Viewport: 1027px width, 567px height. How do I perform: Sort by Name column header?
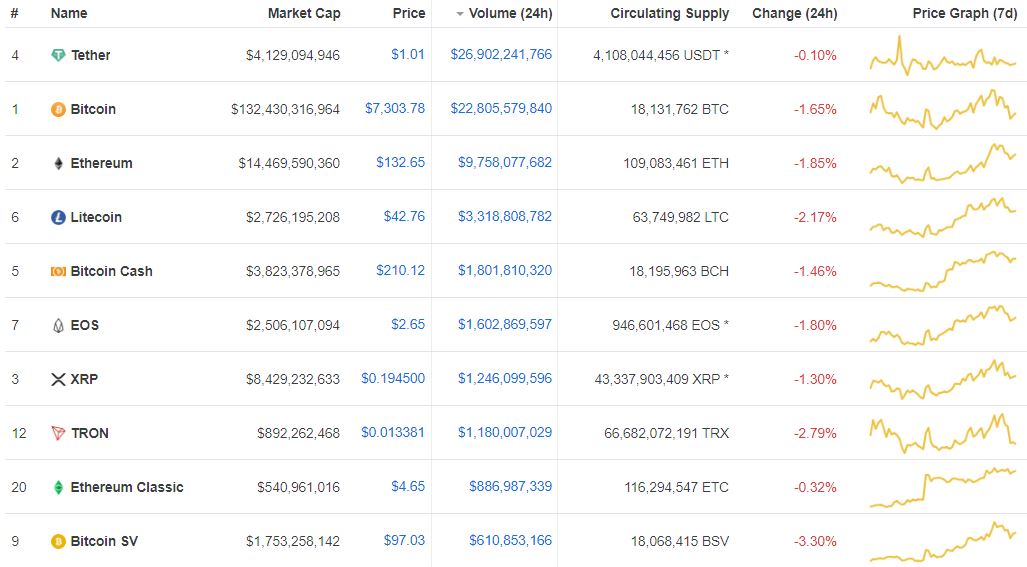[69, 13]
